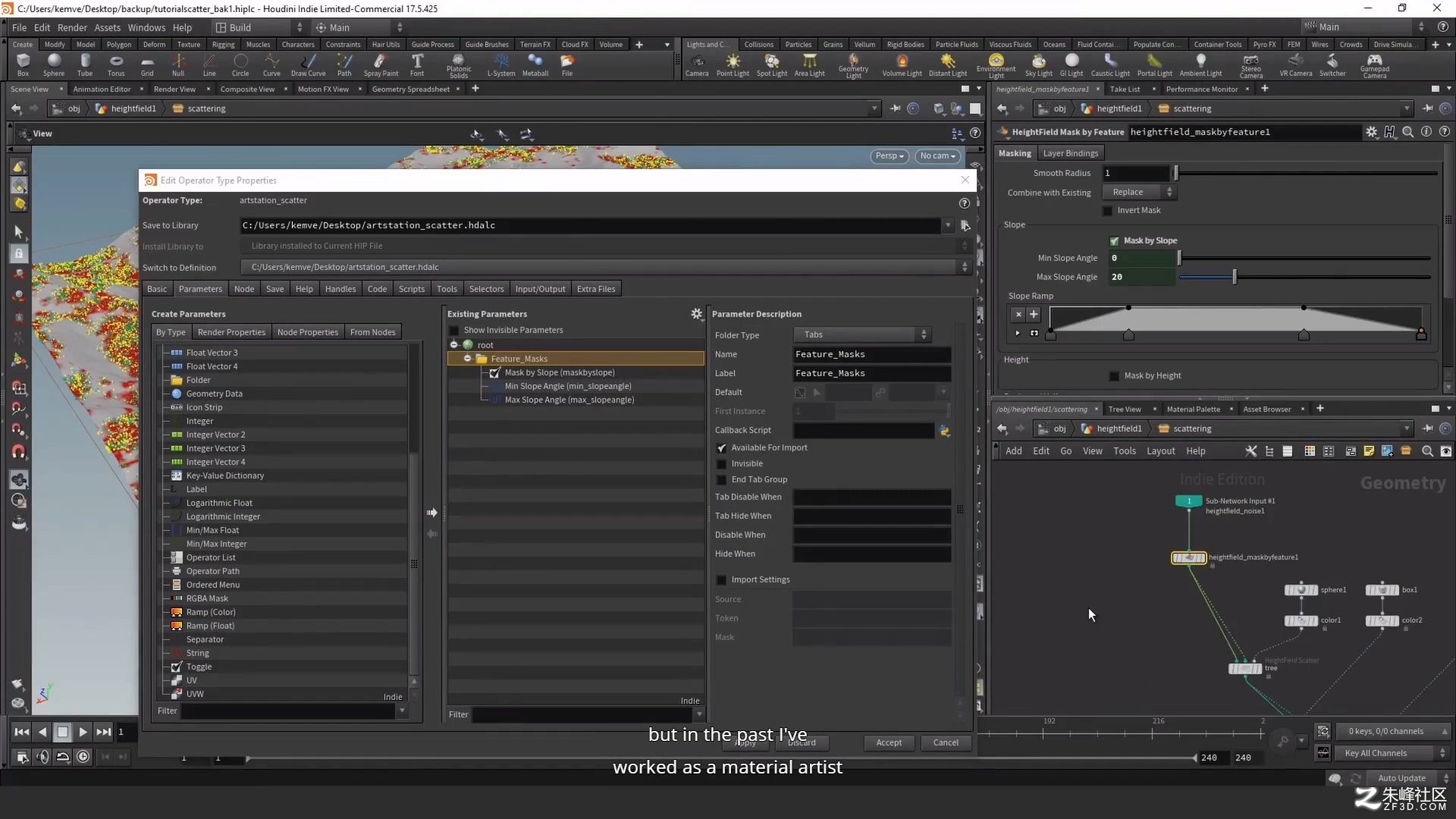This screenshot has width=1456, height=819.
Task: Click the Cancel button
Action: [x=946, y=743]
